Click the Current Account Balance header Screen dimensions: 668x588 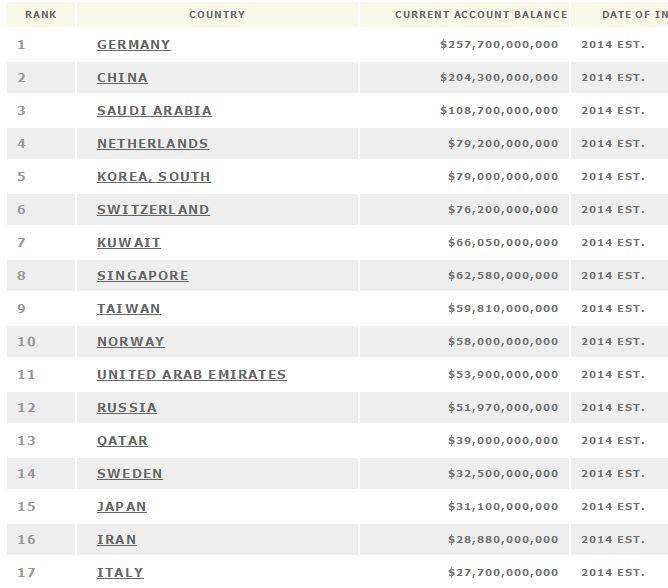(481, 15)
